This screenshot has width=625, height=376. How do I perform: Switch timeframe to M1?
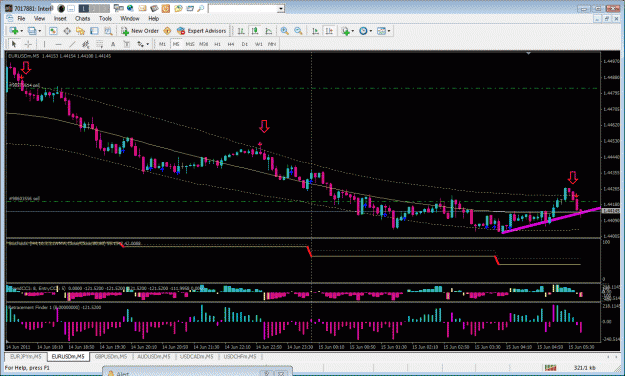click(x=162, y=44)
